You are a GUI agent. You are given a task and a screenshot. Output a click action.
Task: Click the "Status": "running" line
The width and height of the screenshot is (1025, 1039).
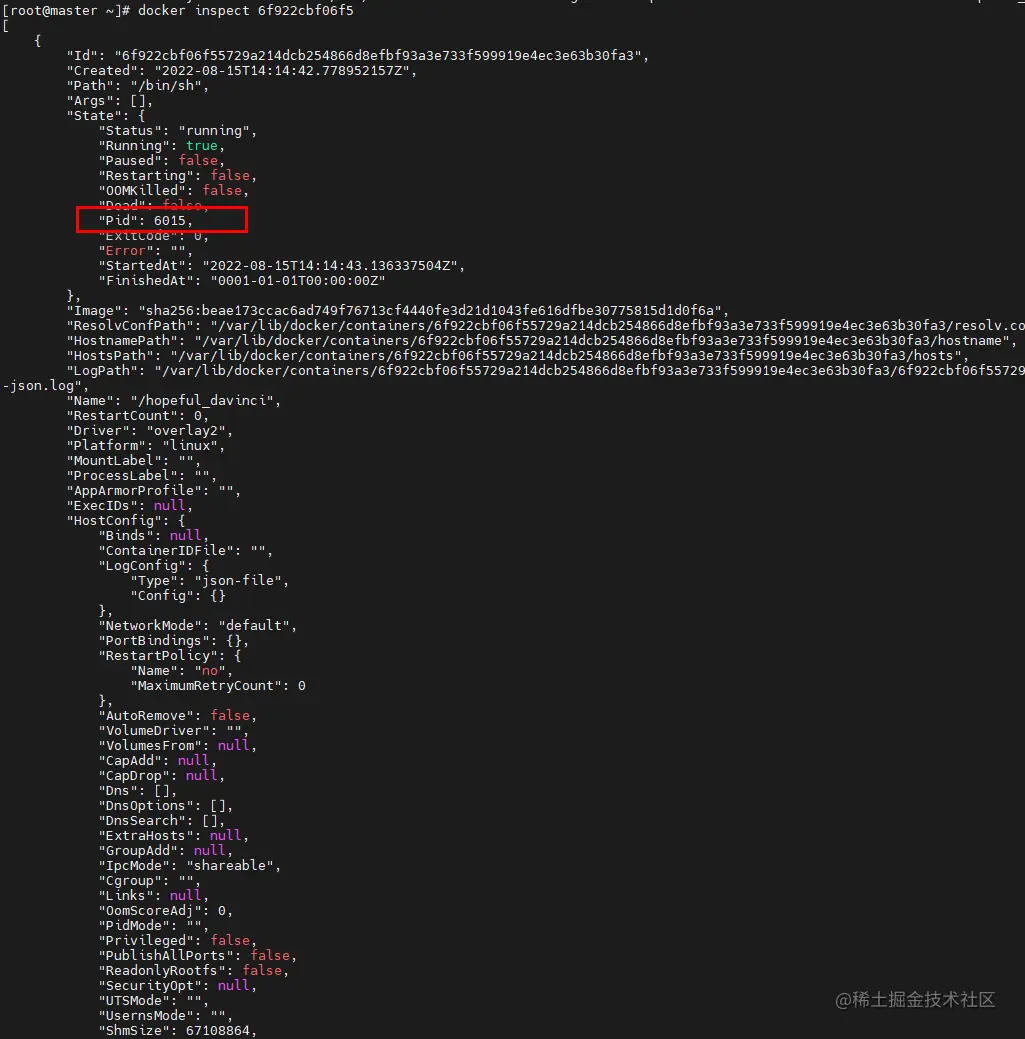pos(178,131)
